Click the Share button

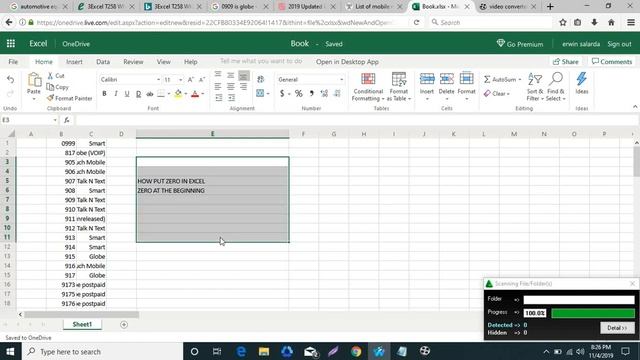tap(566, 62)
